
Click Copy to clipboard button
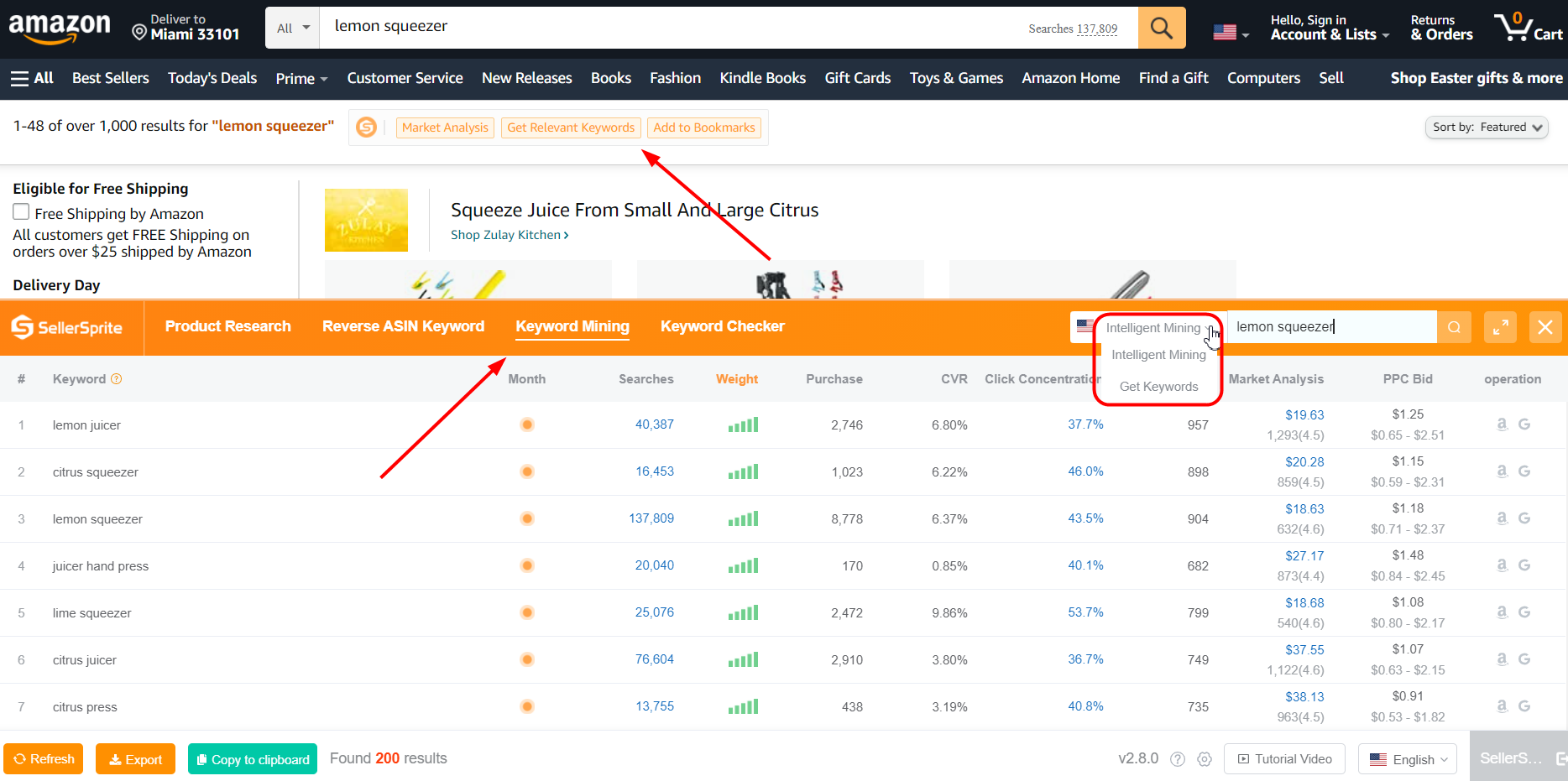point(253,759)
